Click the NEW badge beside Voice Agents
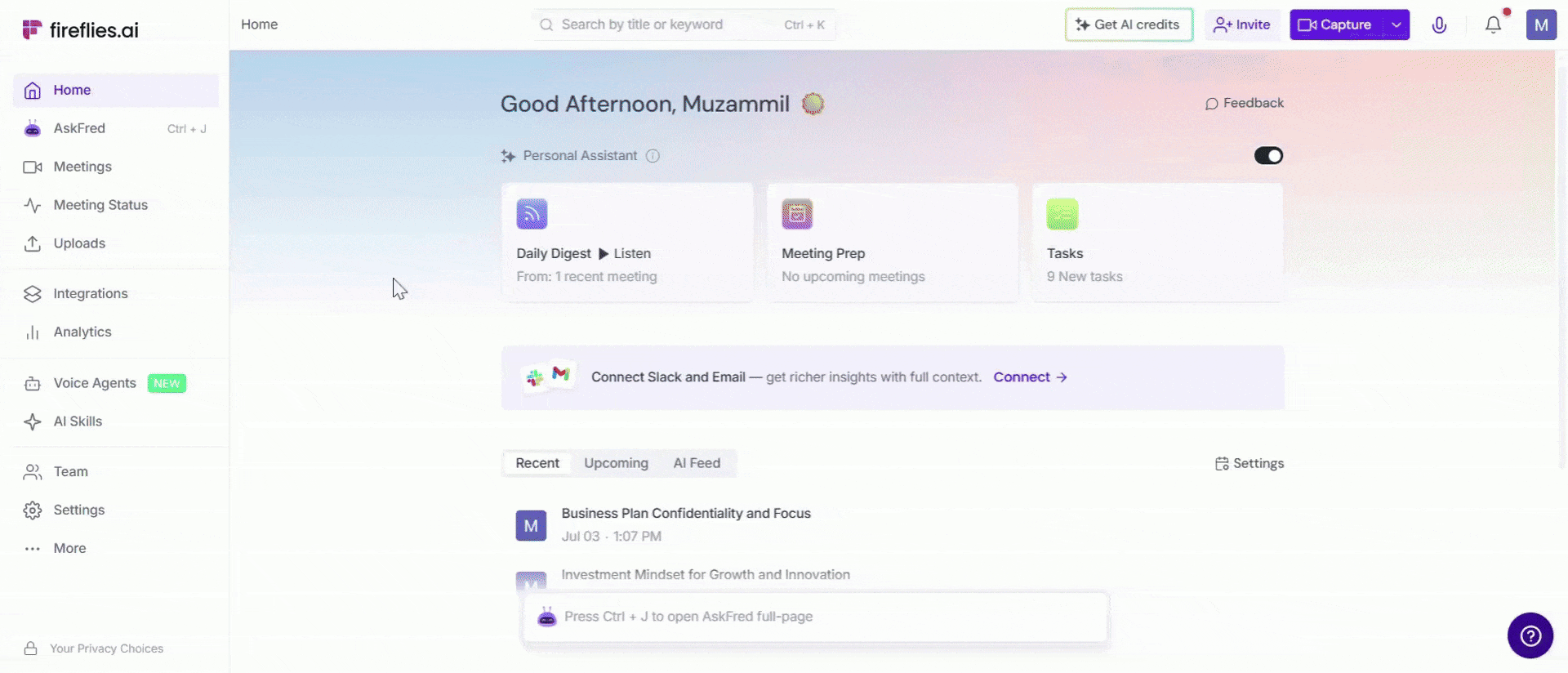 [x=167, y=384]
